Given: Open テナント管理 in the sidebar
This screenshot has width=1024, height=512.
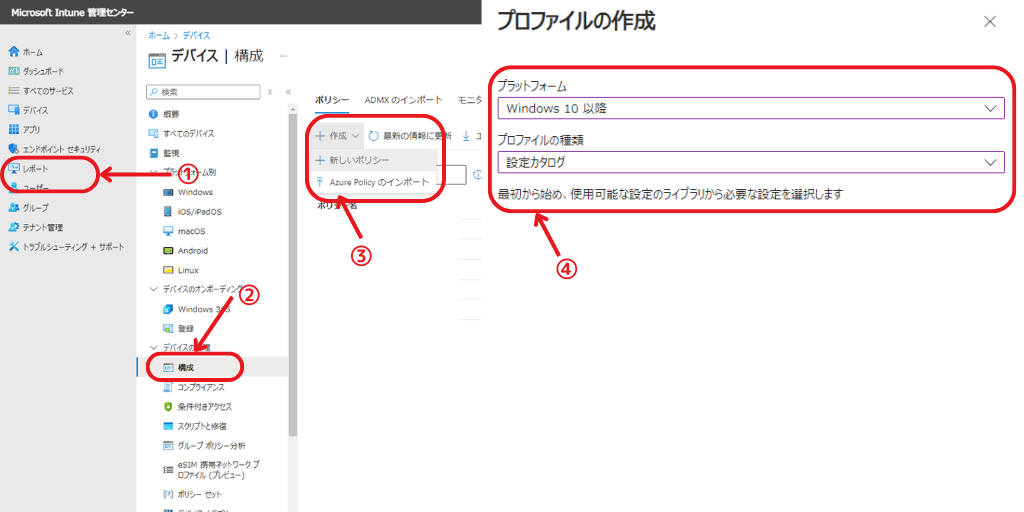Looking at the screenshot, I should (36, 227).
